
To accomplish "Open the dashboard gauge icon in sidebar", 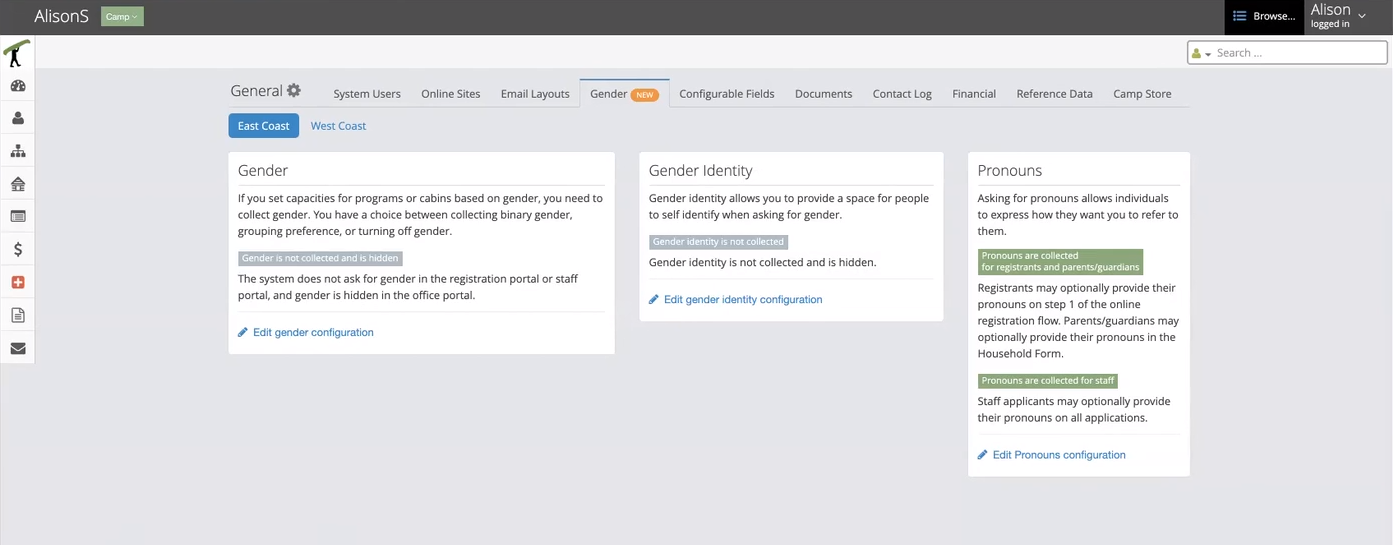I will (x=18, y=86).
